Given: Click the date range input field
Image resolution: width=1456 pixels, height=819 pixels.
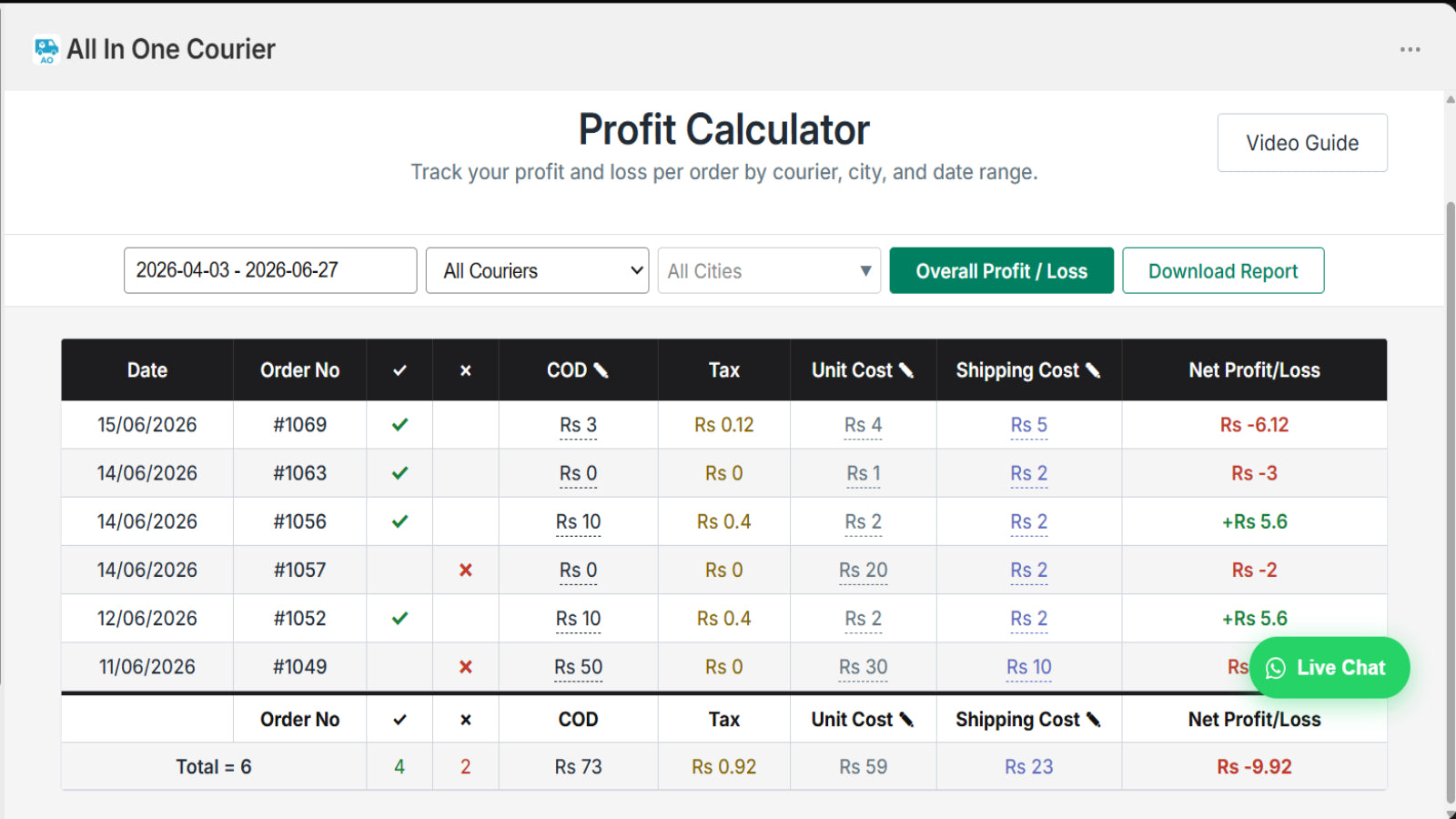Looking at the screenshot, I should [270, 270].
